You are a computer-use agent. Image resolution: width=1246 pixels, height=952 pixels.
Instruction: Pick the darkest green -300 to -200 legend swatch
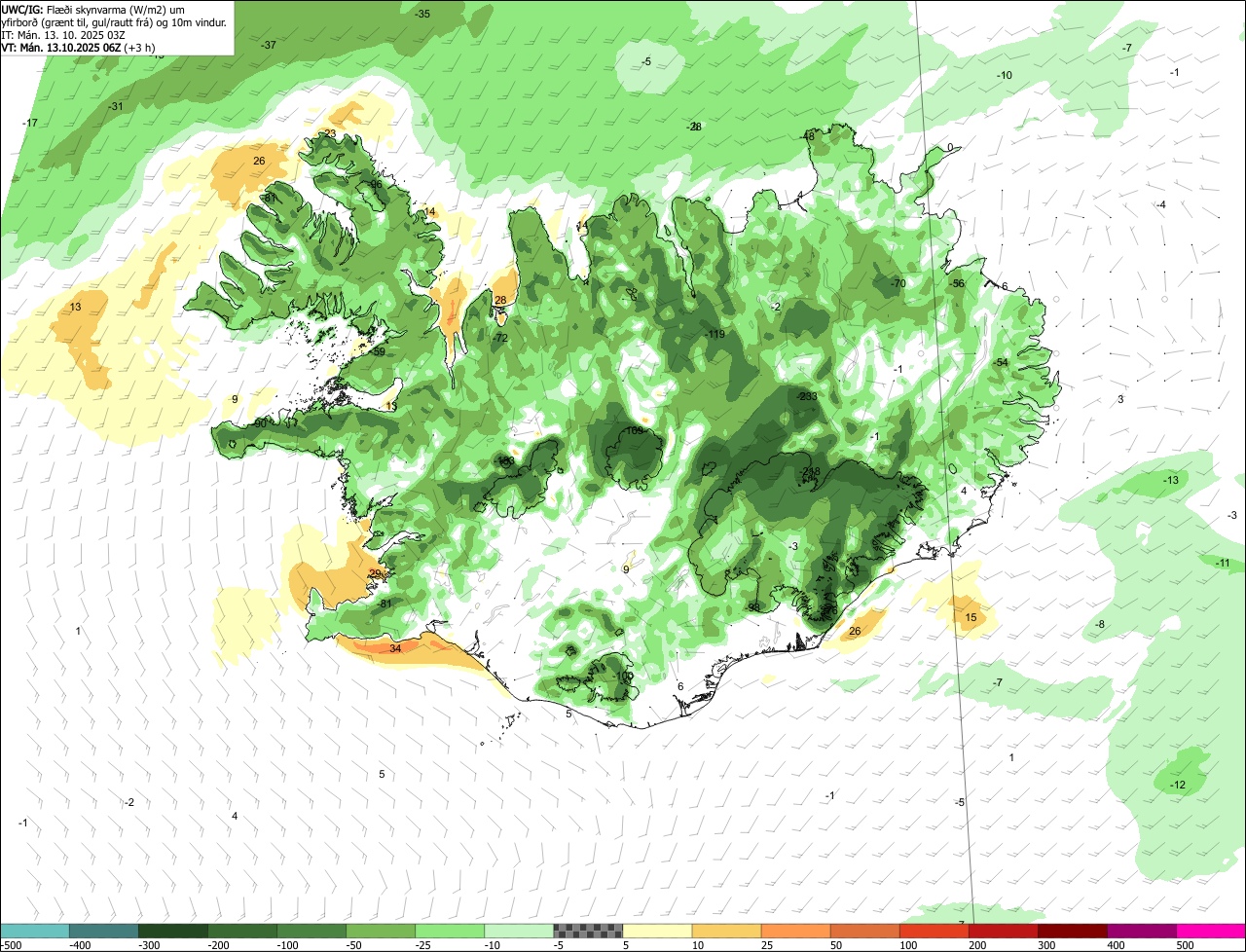pos(172,932)
